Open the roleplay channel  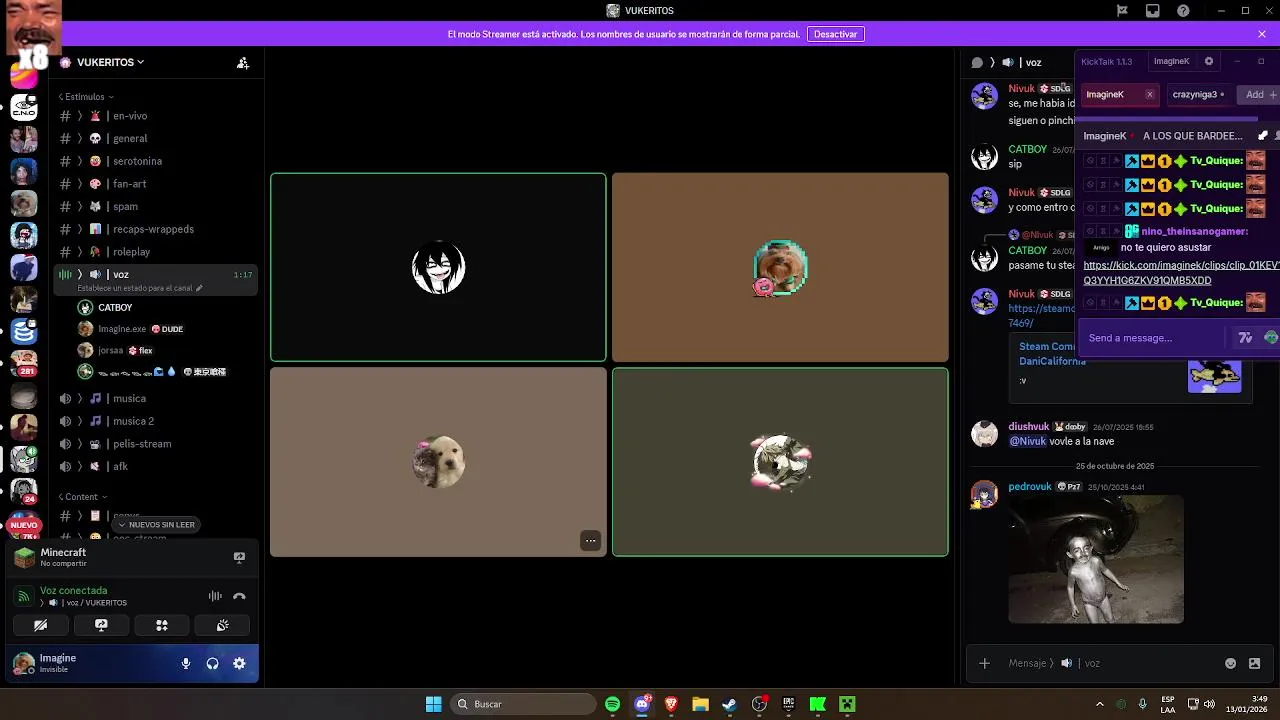[x=156, y=252]
